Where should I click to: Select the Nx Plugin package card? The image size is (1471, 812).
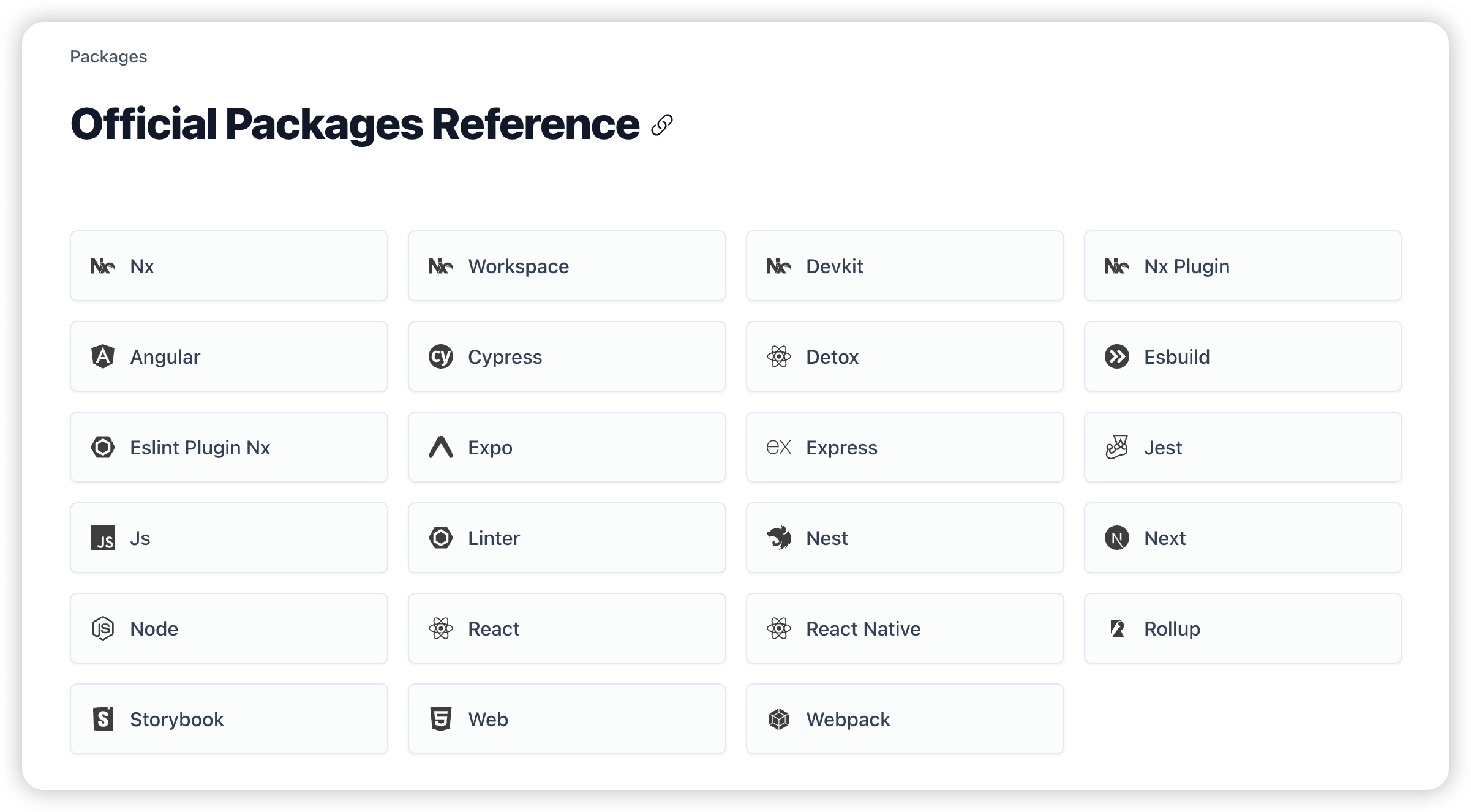click(1243, 266)
